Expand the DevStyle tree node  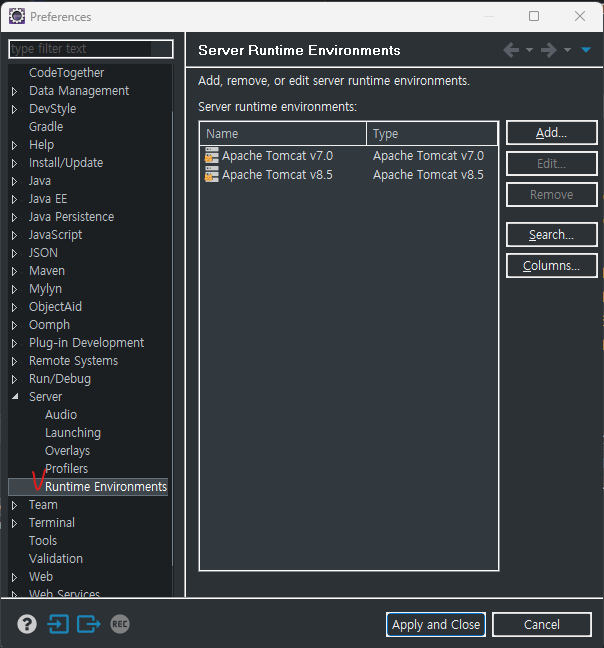point(14,110)
